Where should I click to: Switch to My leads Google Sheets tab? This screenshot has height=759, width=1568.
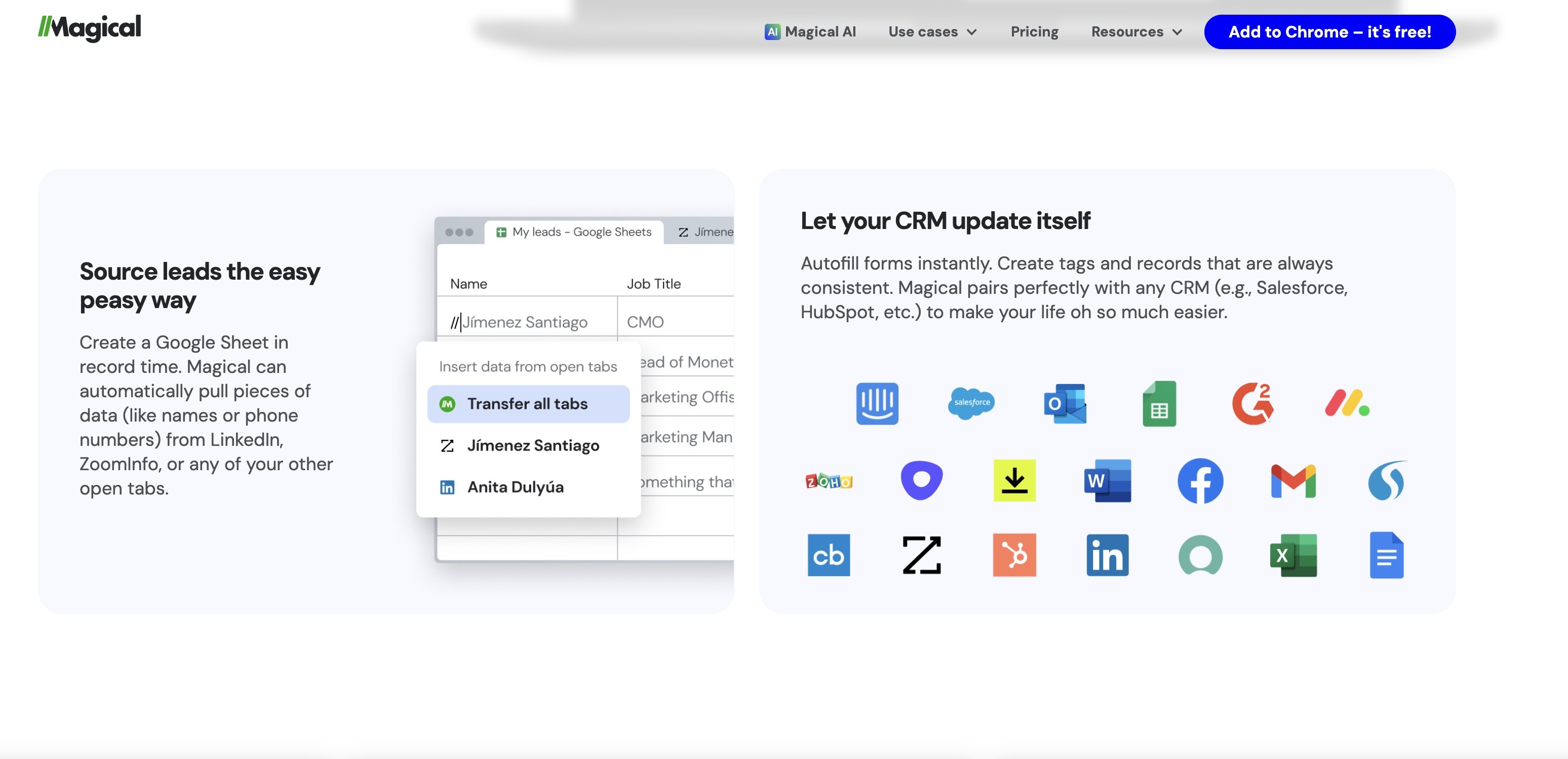(x=575, y=232)
